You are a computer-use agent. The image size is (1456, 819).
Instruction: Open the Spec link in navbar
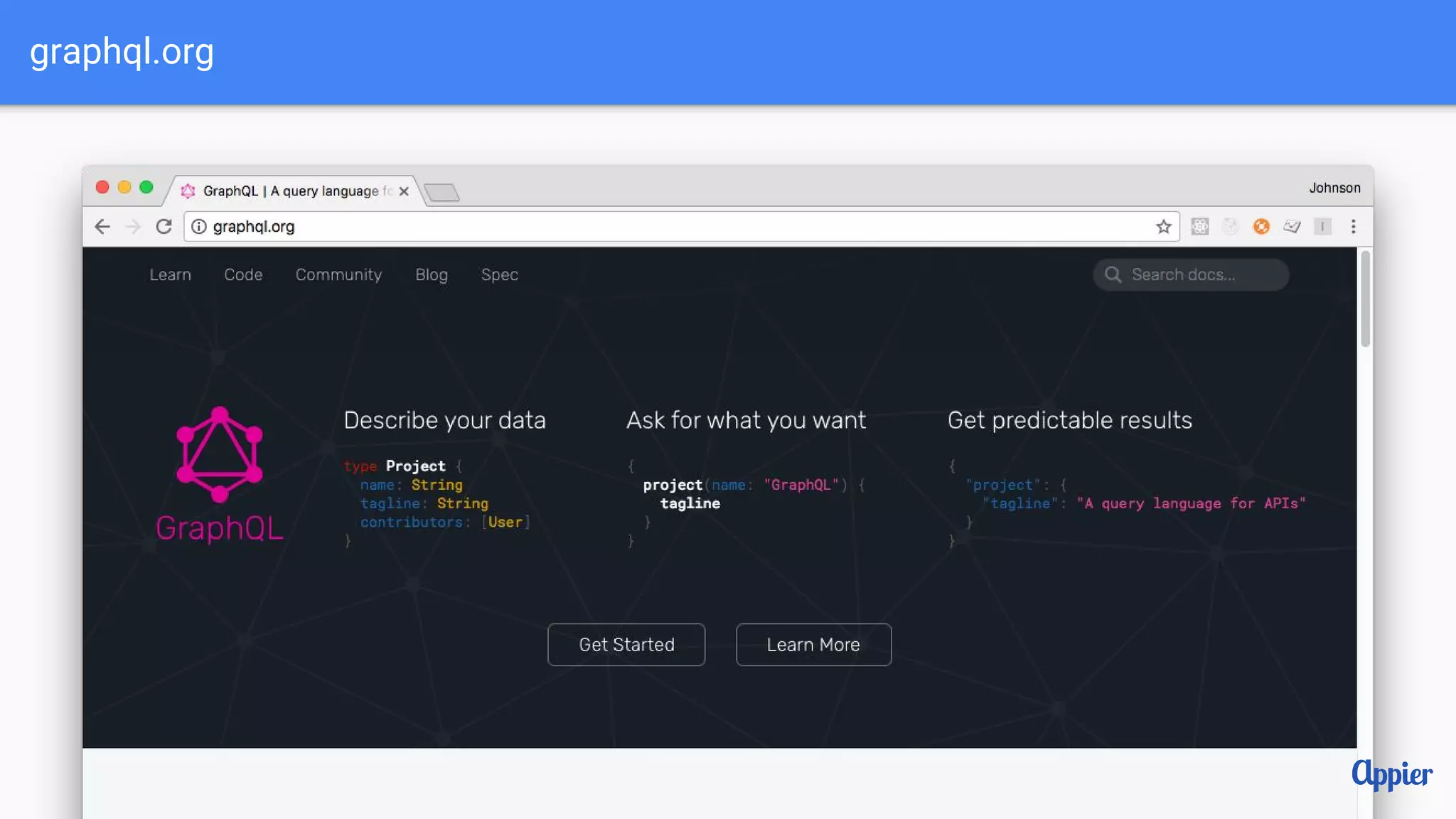[499, 275]
